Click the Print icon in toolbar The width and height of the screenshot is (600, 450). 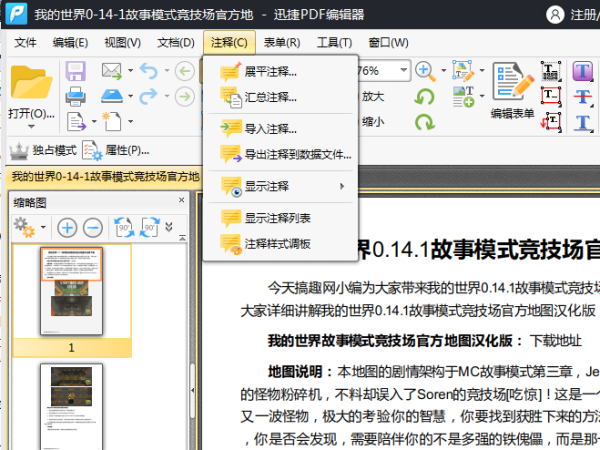[75, 96]
